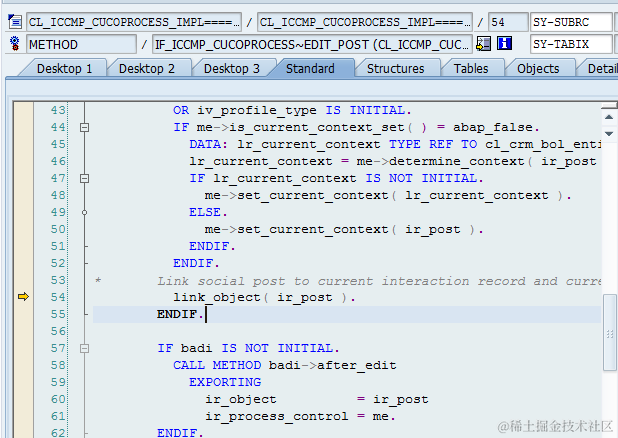618x438 pixels.
Task: Click the line number field showing 54
Action: click(x=508, y=22)
